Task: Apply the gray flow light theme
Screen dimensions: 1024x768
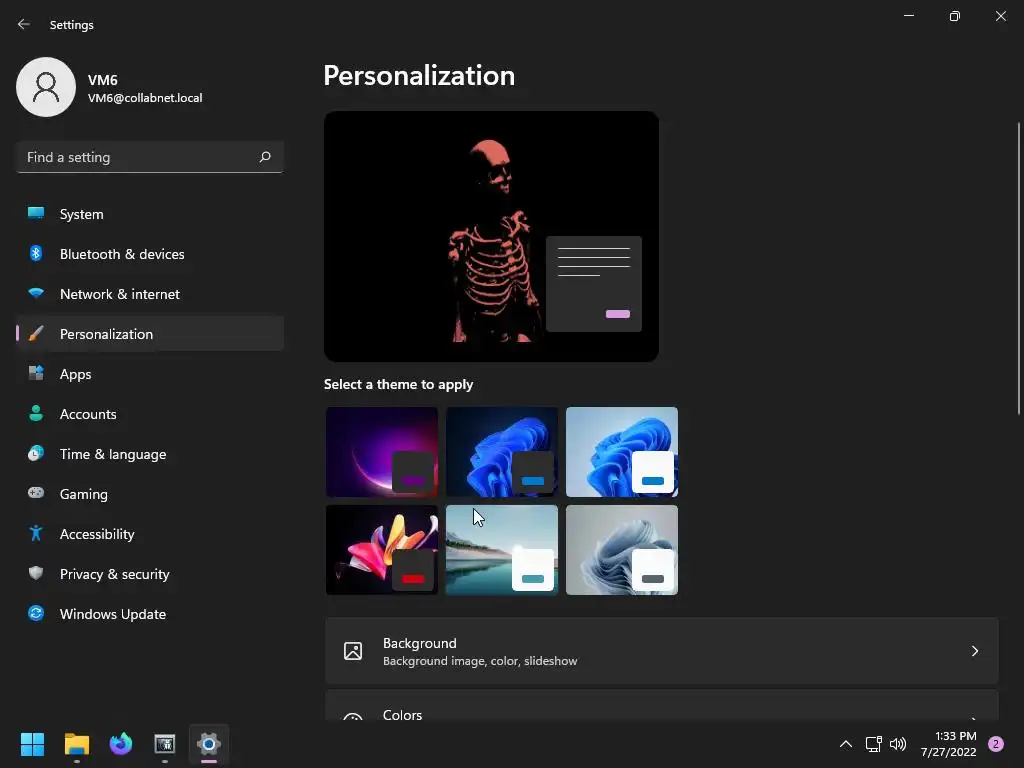Action: pos(622,550)
